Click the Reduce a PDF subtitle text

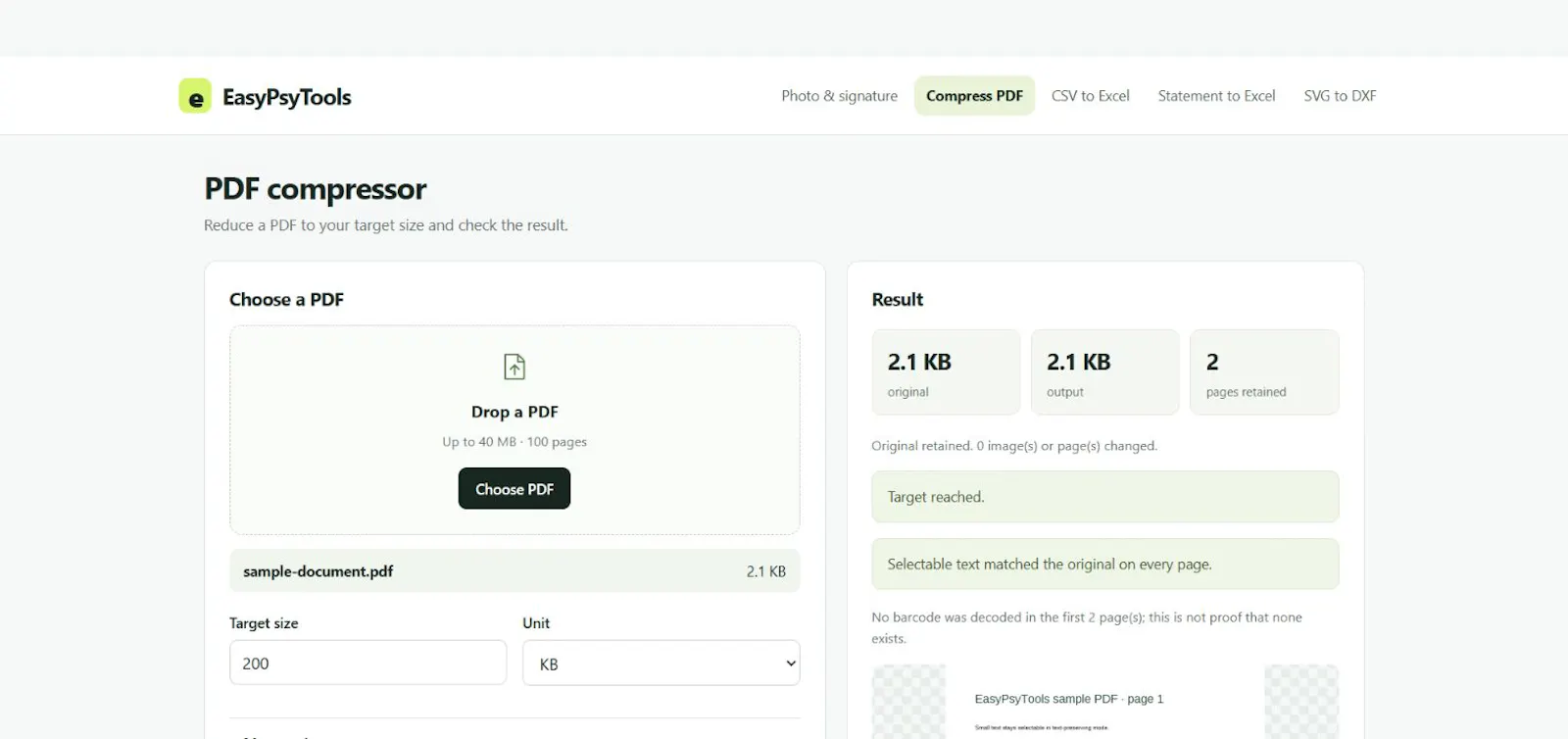(386, 225)
